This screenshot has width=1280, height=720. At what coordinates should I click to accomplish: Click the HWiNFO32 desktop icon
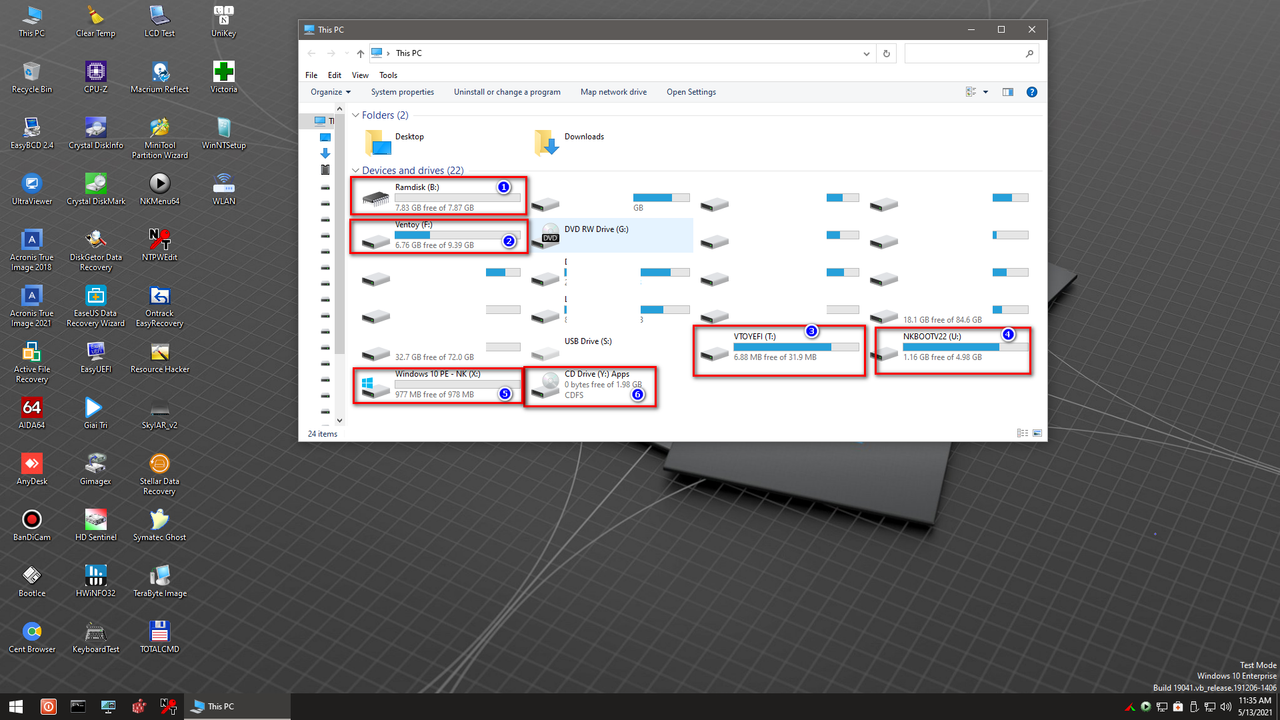[x=96, y=582]
